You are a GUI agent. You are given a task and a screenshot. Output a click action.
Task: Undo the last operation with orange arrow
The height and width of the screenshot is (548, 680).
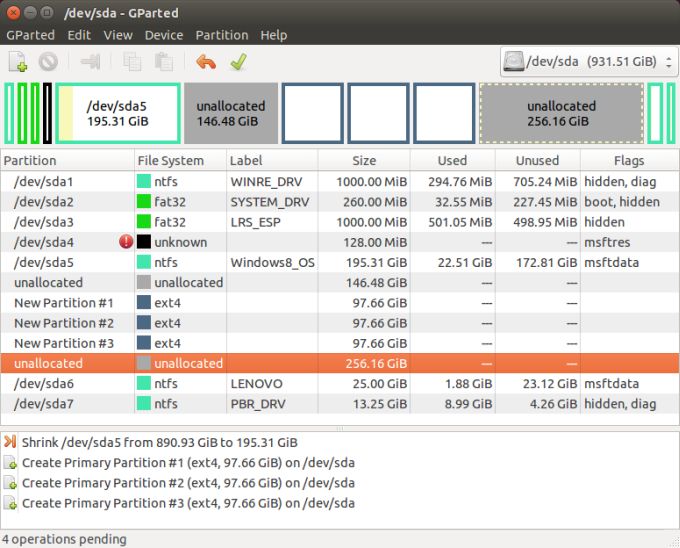point(206,62)
